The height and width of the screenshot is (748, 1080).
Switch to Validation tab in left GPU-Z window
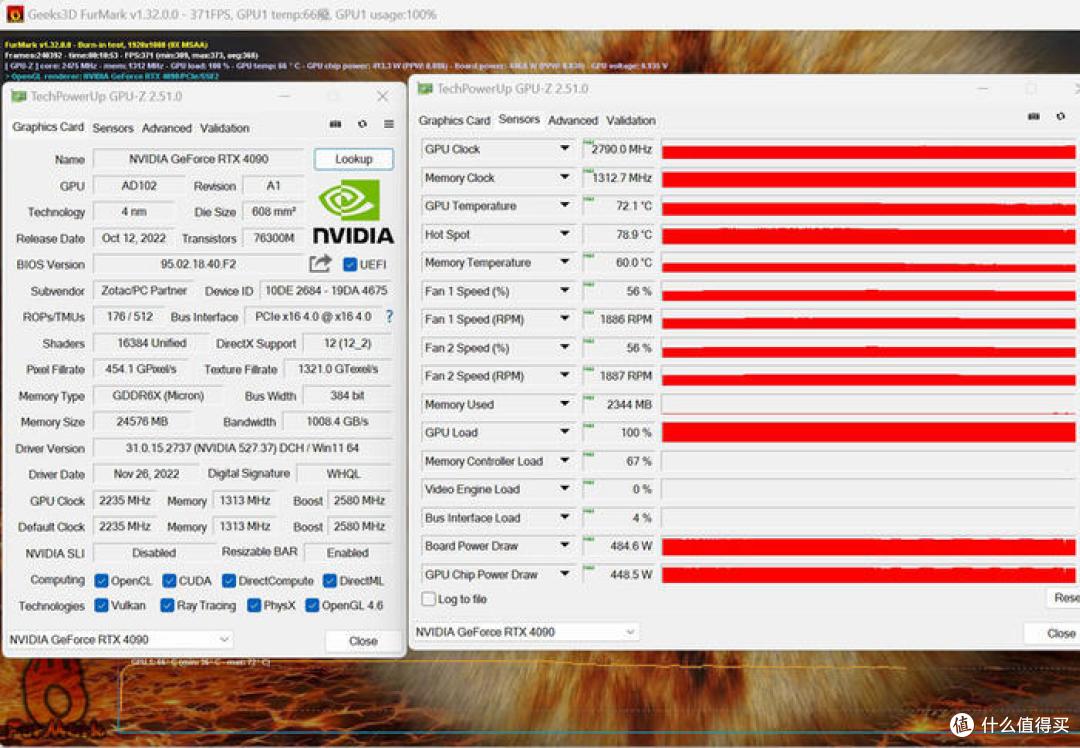(225, 128)
